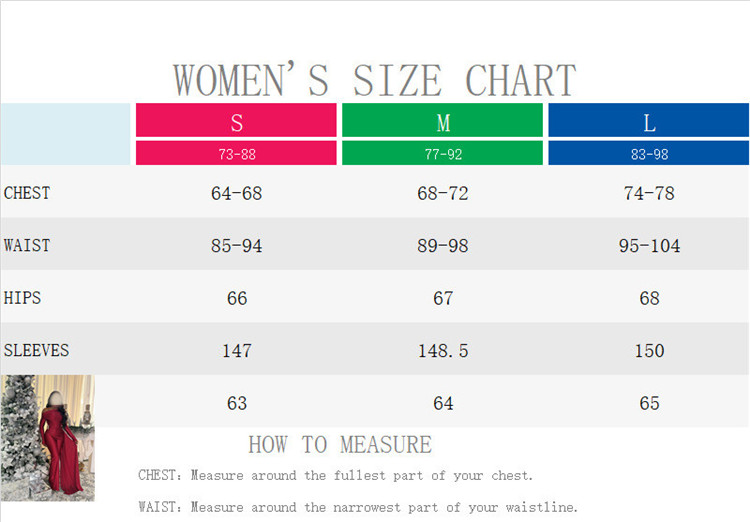This screenshot has width=750, height=522.
Task: Open the red dress model thumbnail
Action: [x=48, y=438]
